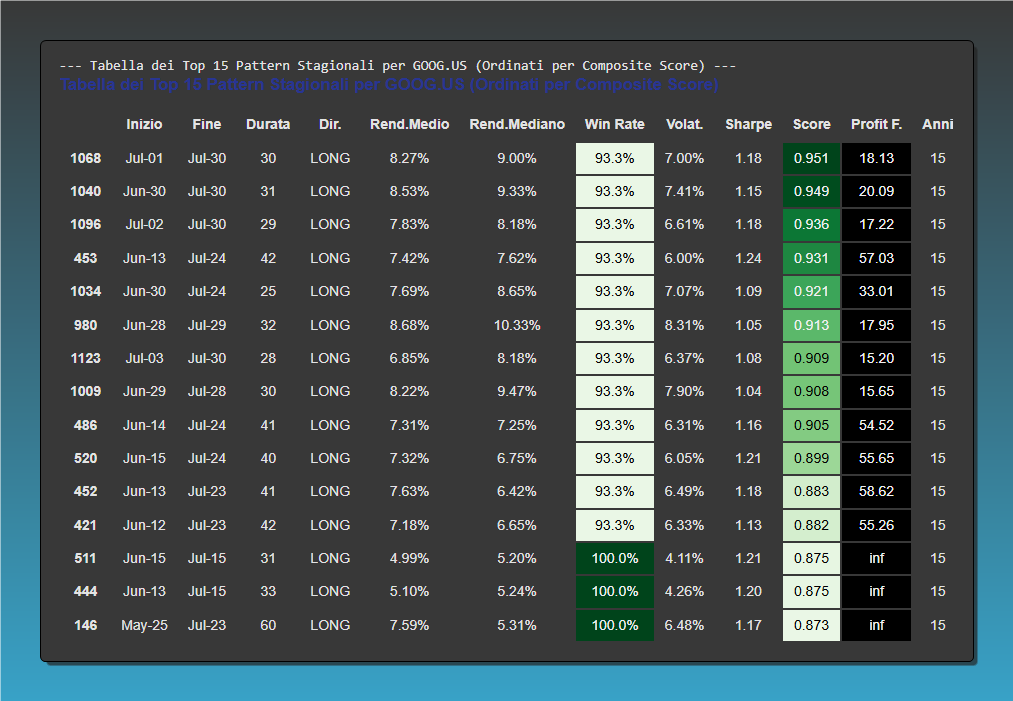Screen dimensions: 1013x701
Task: Click the Dir. column header
Action: [x=330, y=124]
